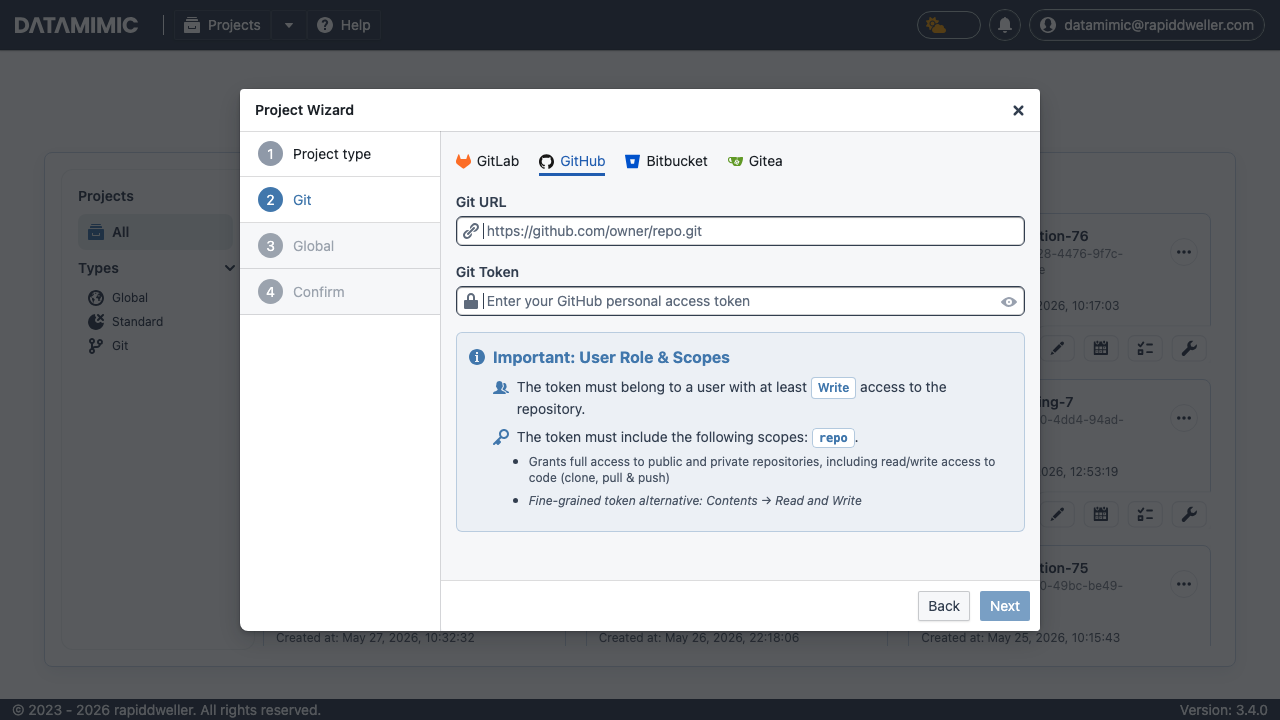Click the user role icon in info box
The height and width of the screenshot is (720, 1280).
coord(501,387)
